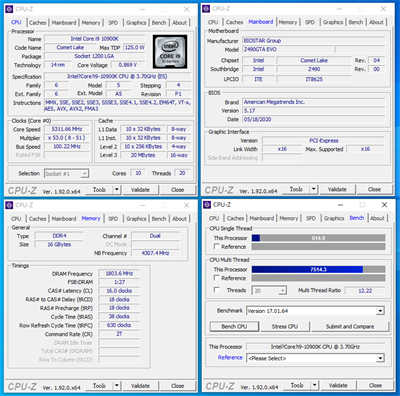Tick the Reference checkbox under CPU Multi Thread
Screen dimensions: 400x396
216,278
